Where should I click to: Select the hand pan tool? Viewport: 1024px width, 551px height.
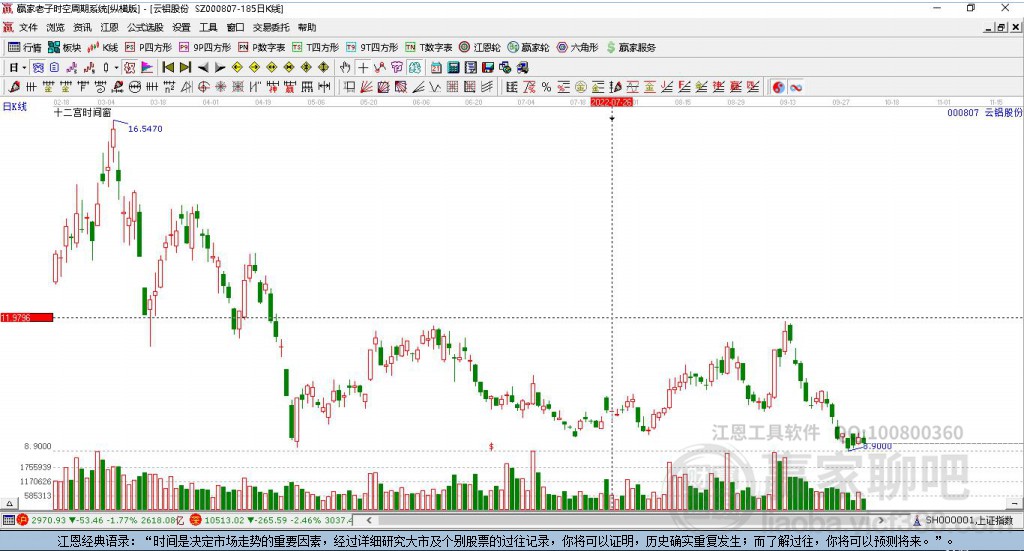345,67
